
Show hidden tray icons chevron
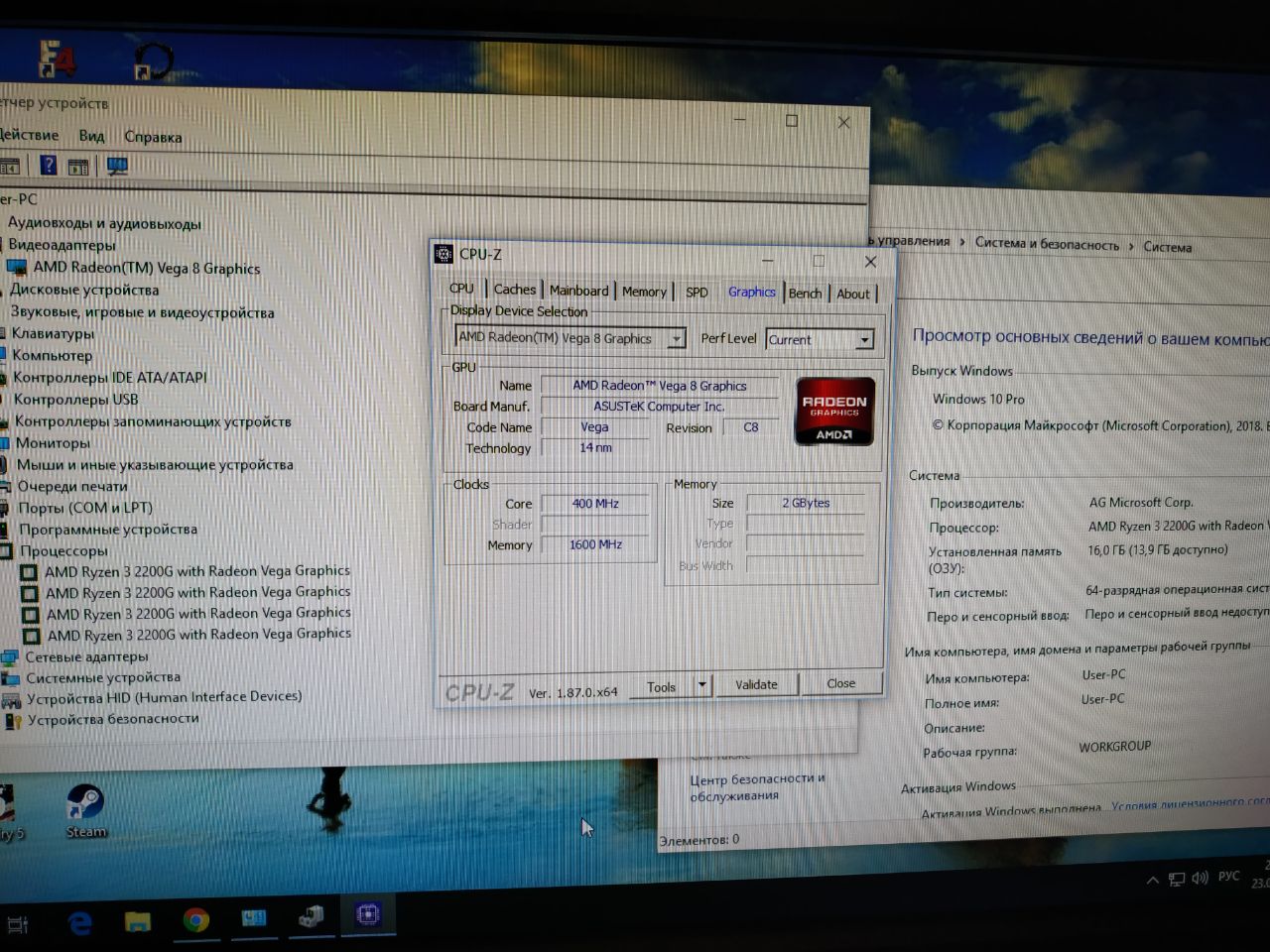(1153, 880)
